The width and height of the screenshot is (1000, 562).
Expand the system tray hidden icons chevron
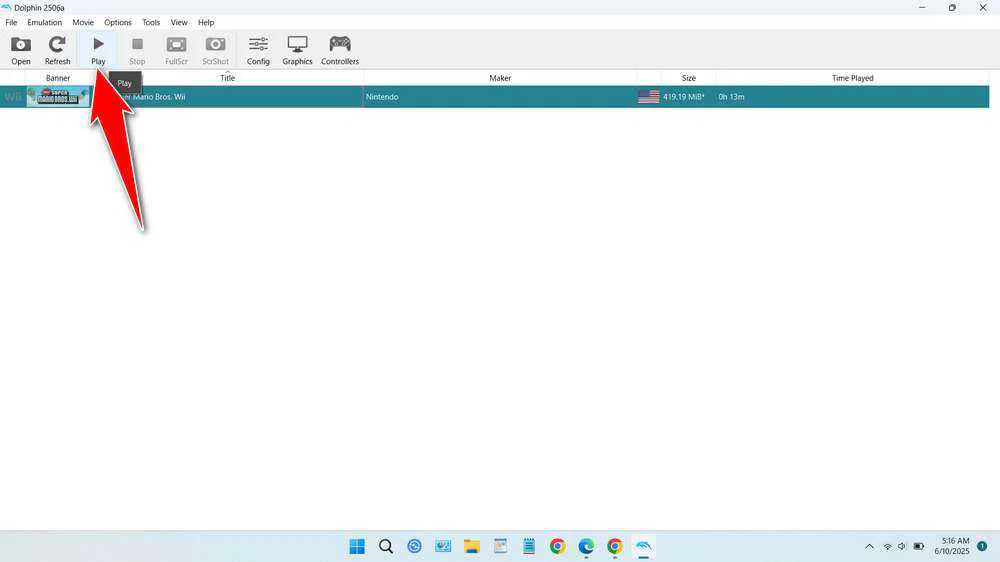pos(869,546)
